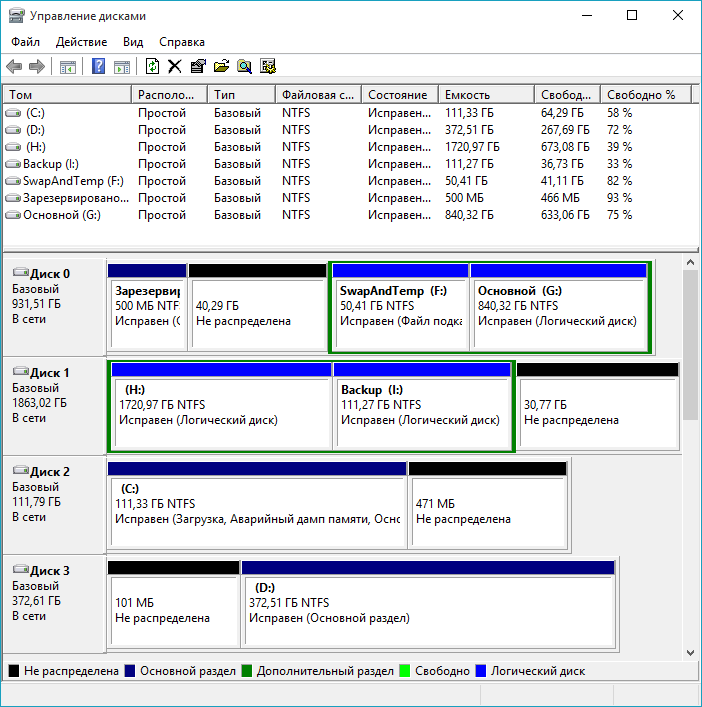This screenshot has width=702, height=707.
Task: Click bright green Свободно legend swatch
Action: click(x=405, y=671)
